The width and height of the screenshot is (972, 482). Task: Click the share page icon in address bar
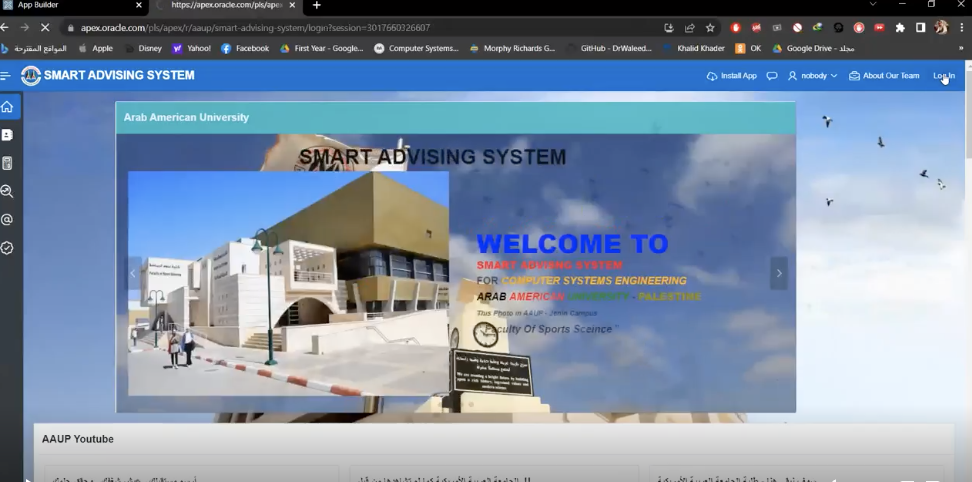[x=689, y=28]
